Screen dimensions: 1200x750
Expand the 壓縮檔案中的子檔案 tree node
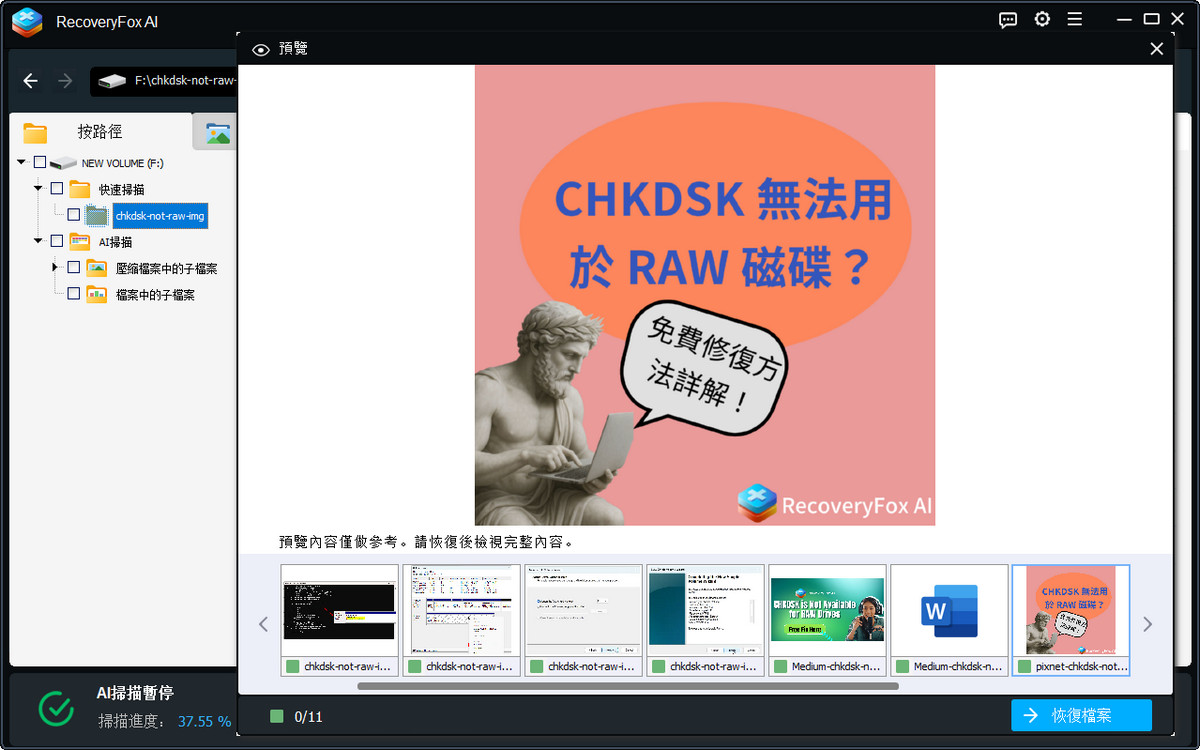(55, 268)
